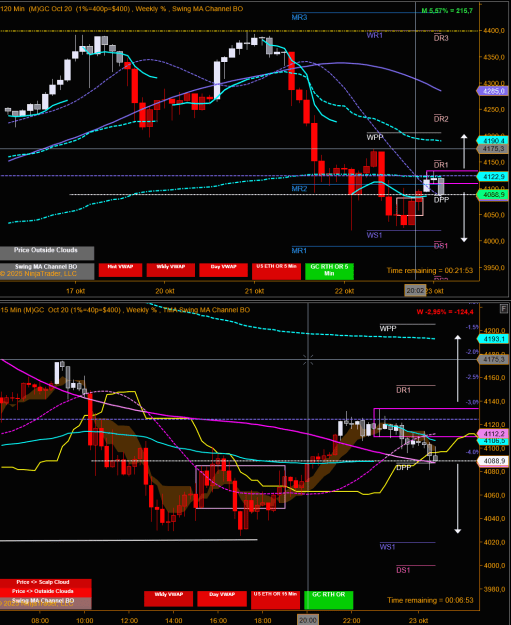
Task: Click the M 5,57% = 215,7 readout
Action: point(447,11)
